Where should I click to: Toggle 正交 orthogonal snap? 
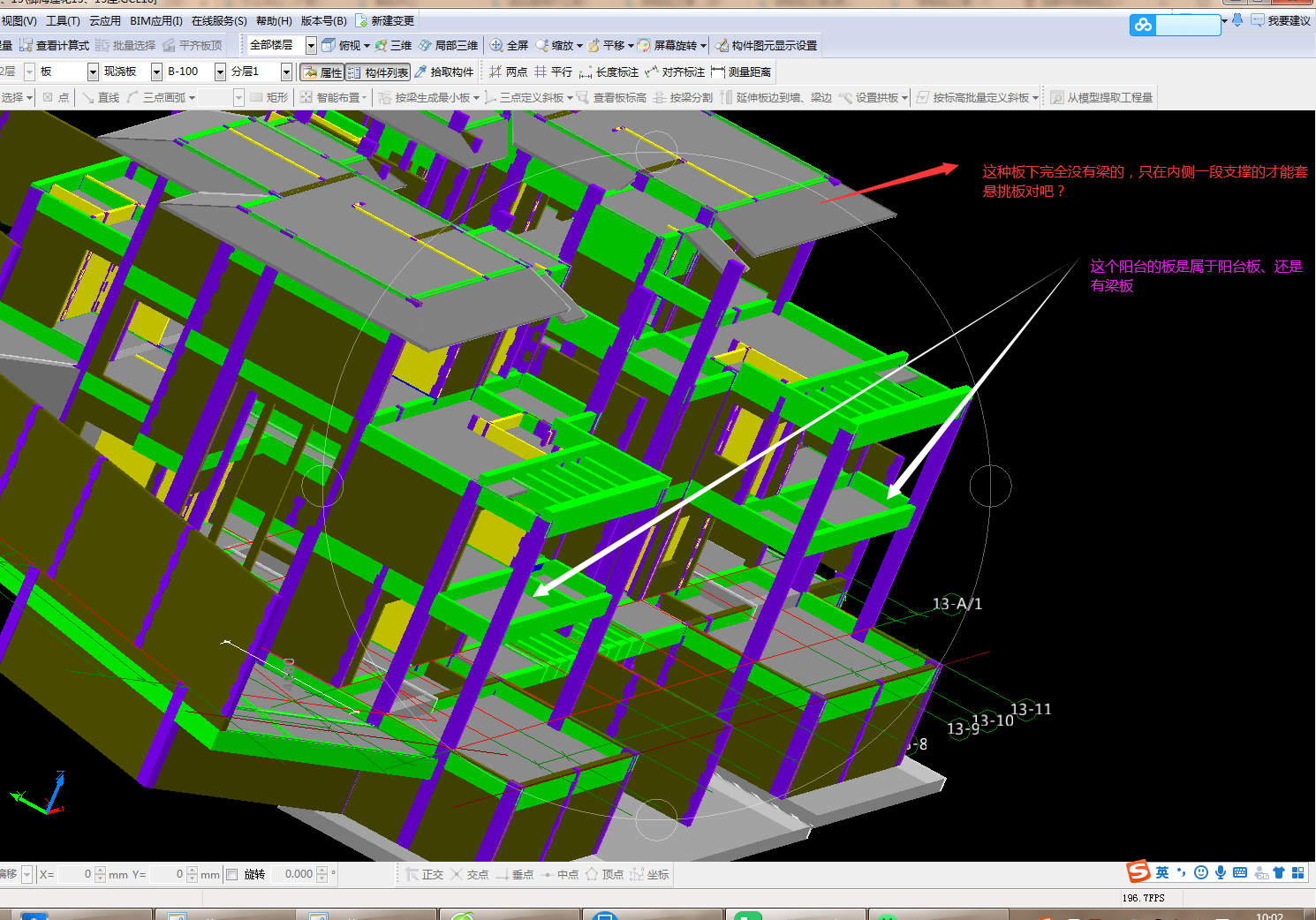[x=425, y=874]
